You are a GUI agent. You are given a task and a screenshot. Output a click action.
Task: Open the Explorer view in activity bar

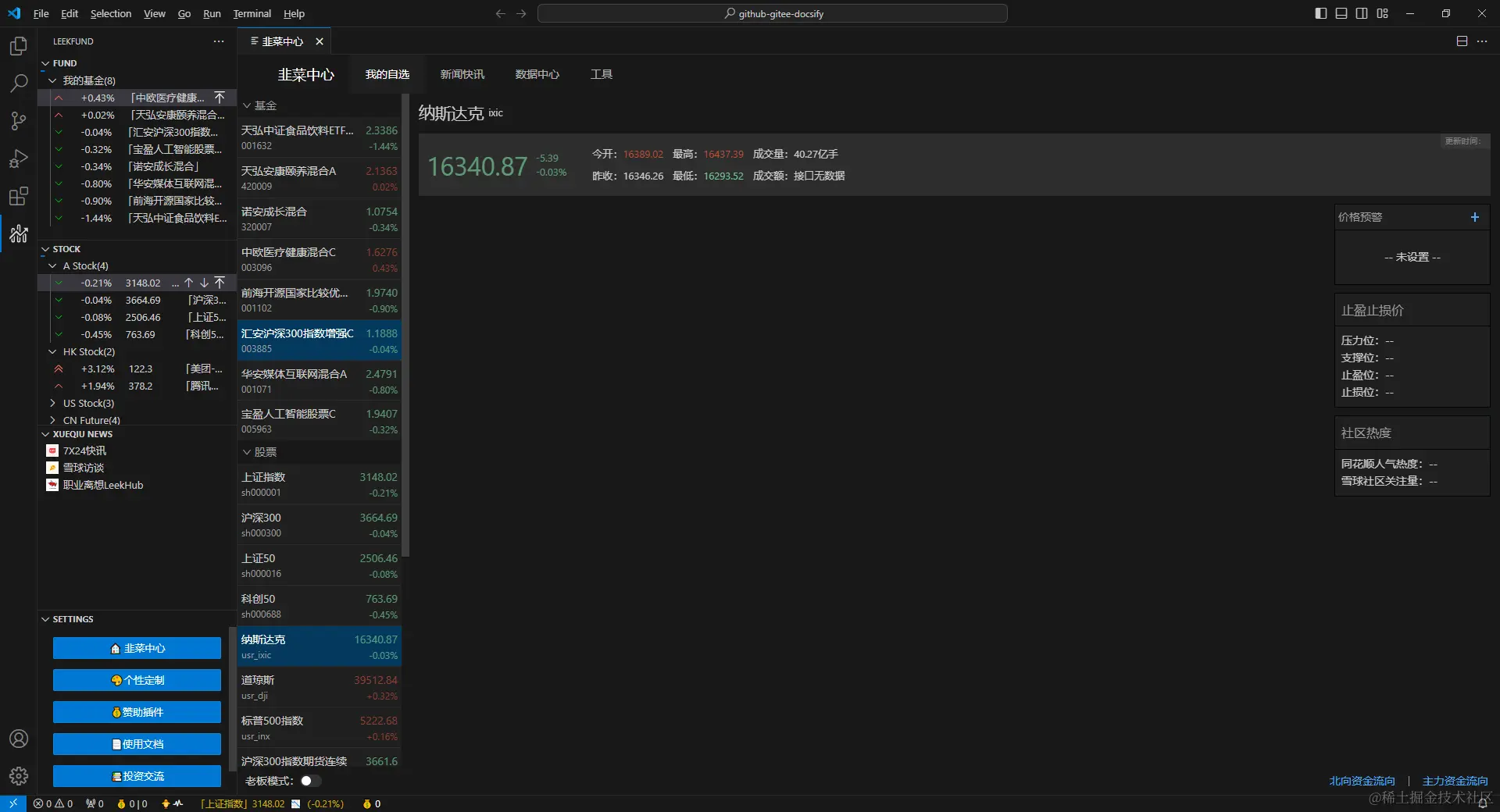point(19,46)
